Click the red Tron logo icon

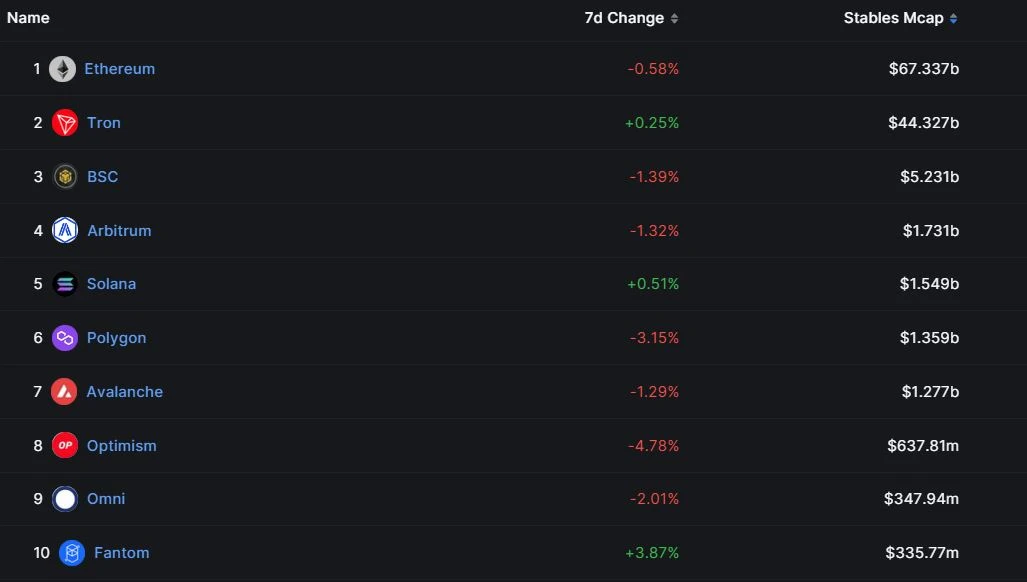(65, 123)
